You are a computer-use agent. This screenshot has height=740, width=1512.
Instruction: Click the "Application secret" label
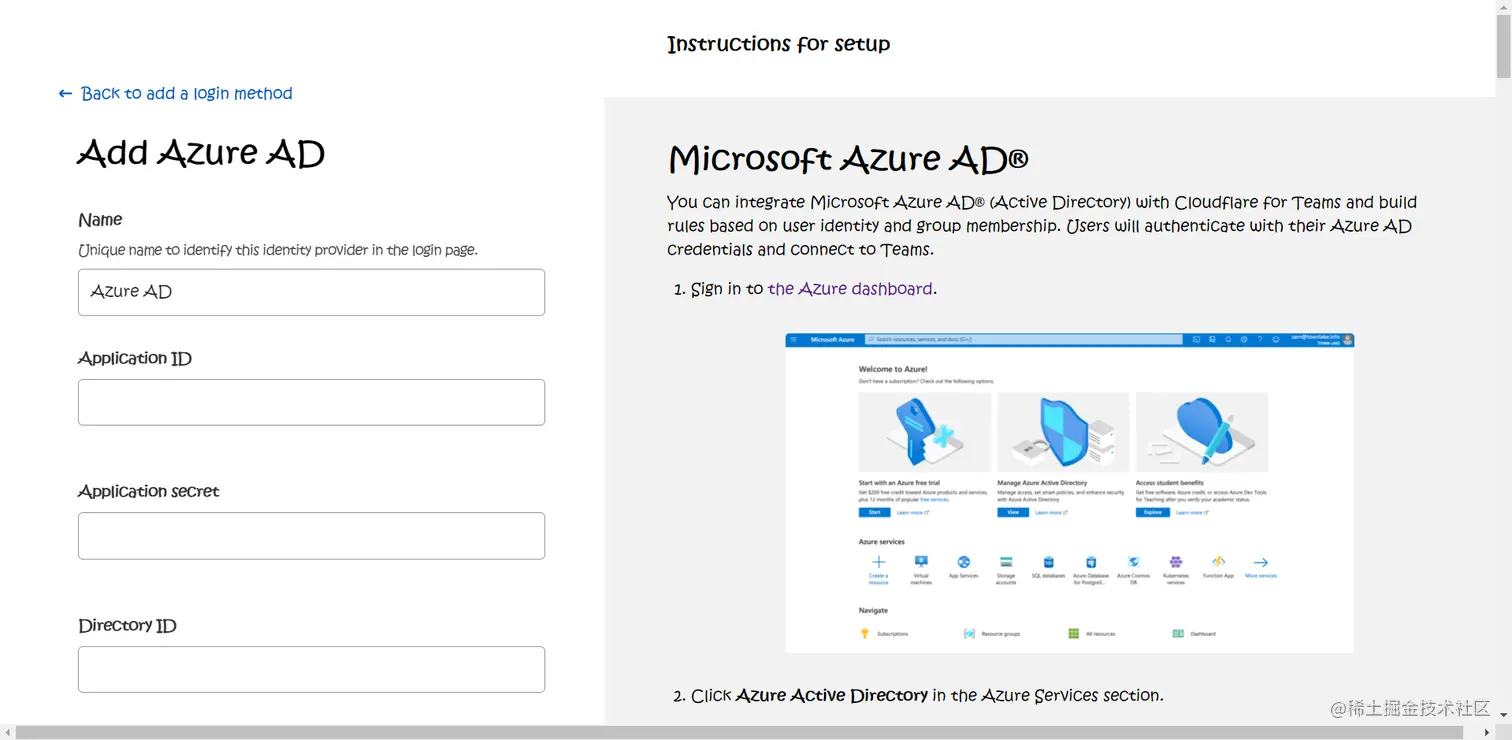148,491
